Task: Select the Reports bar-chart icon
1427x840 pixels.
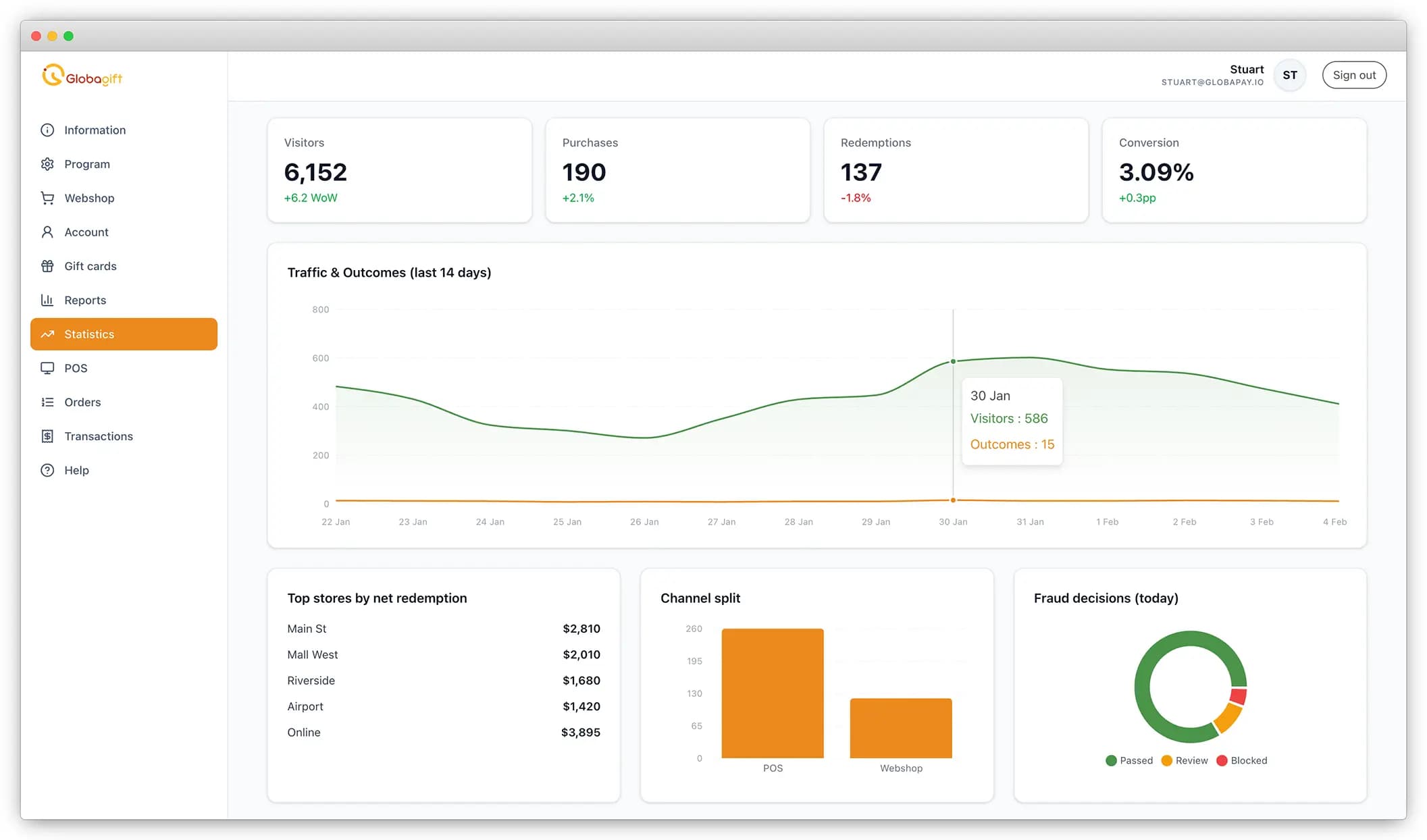Action: point(47,300)
